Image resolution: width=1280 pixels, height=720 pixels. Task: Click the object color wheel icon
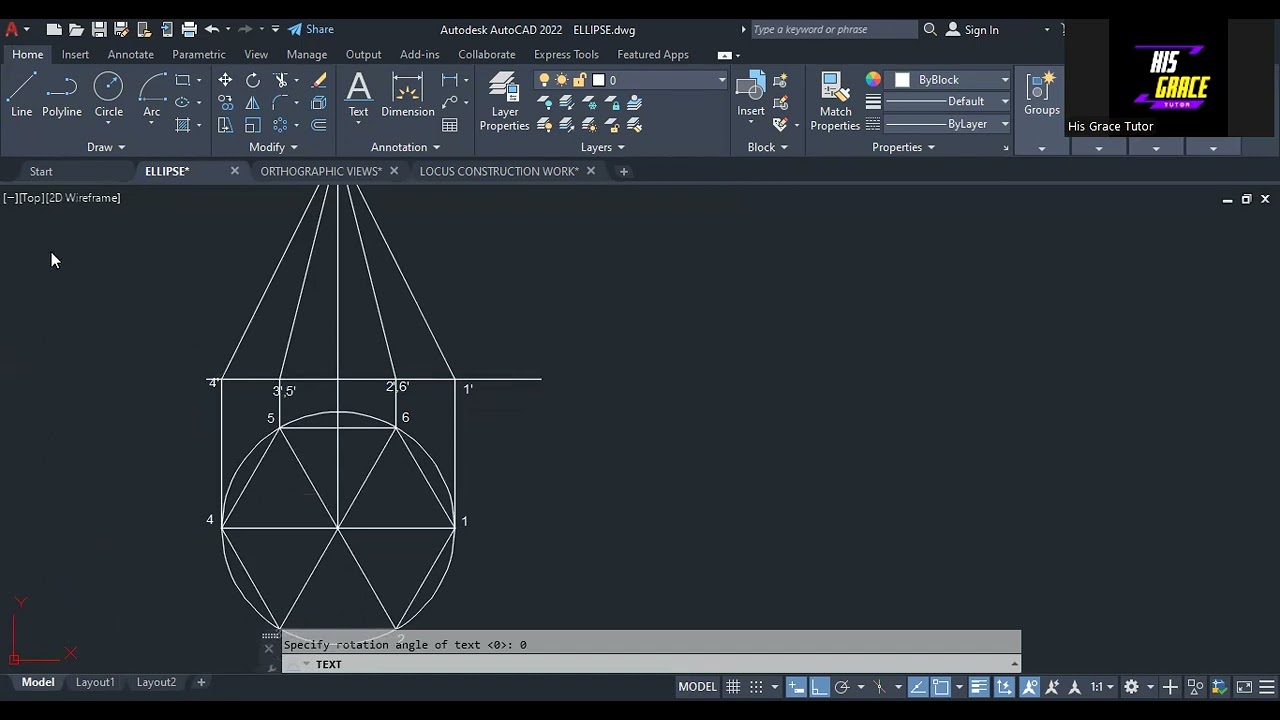873,79
